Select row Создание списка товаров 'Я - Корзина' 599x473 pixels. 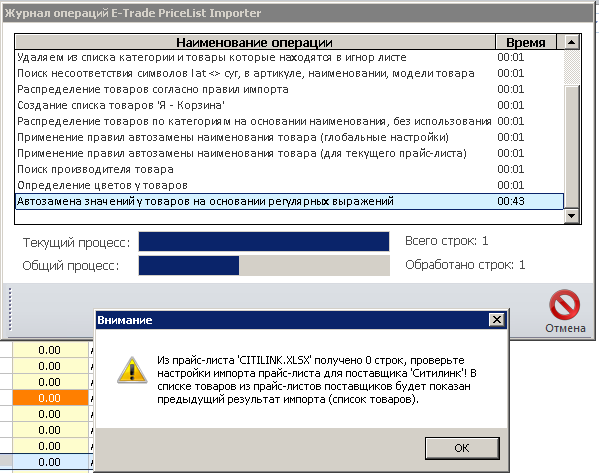[x=289, y=105]
